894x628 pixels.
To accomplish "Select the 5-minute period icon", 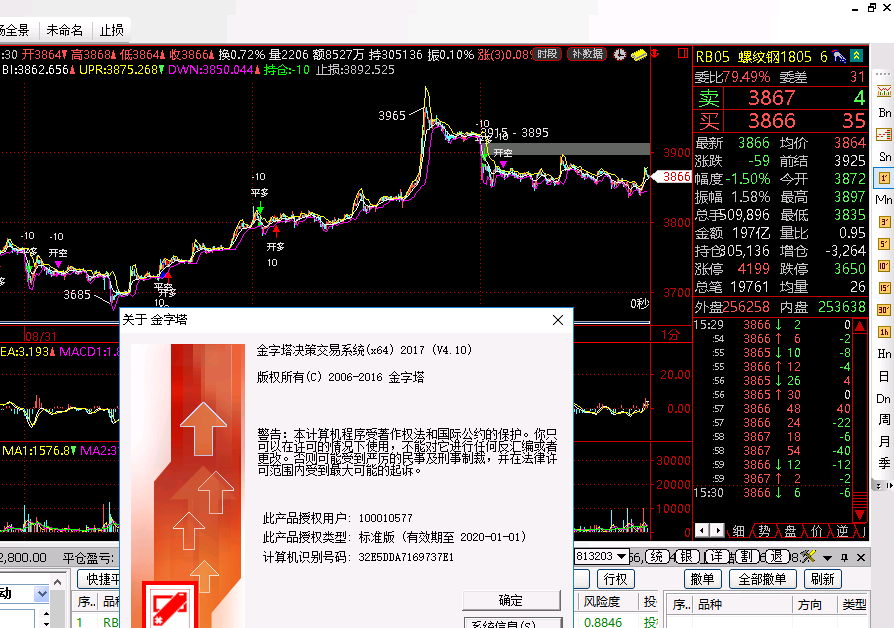I will point(884,244).
